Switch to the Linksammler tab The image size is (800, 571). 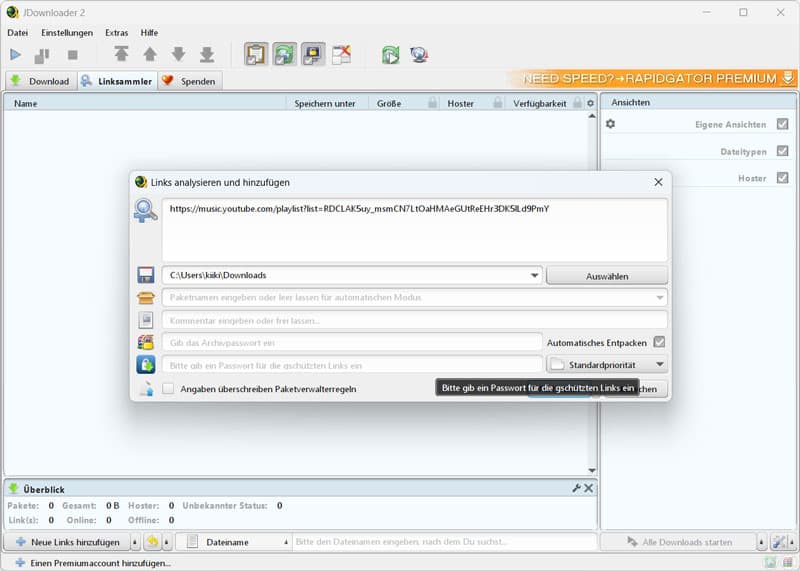pyautogui.click(x=117, y=81)
